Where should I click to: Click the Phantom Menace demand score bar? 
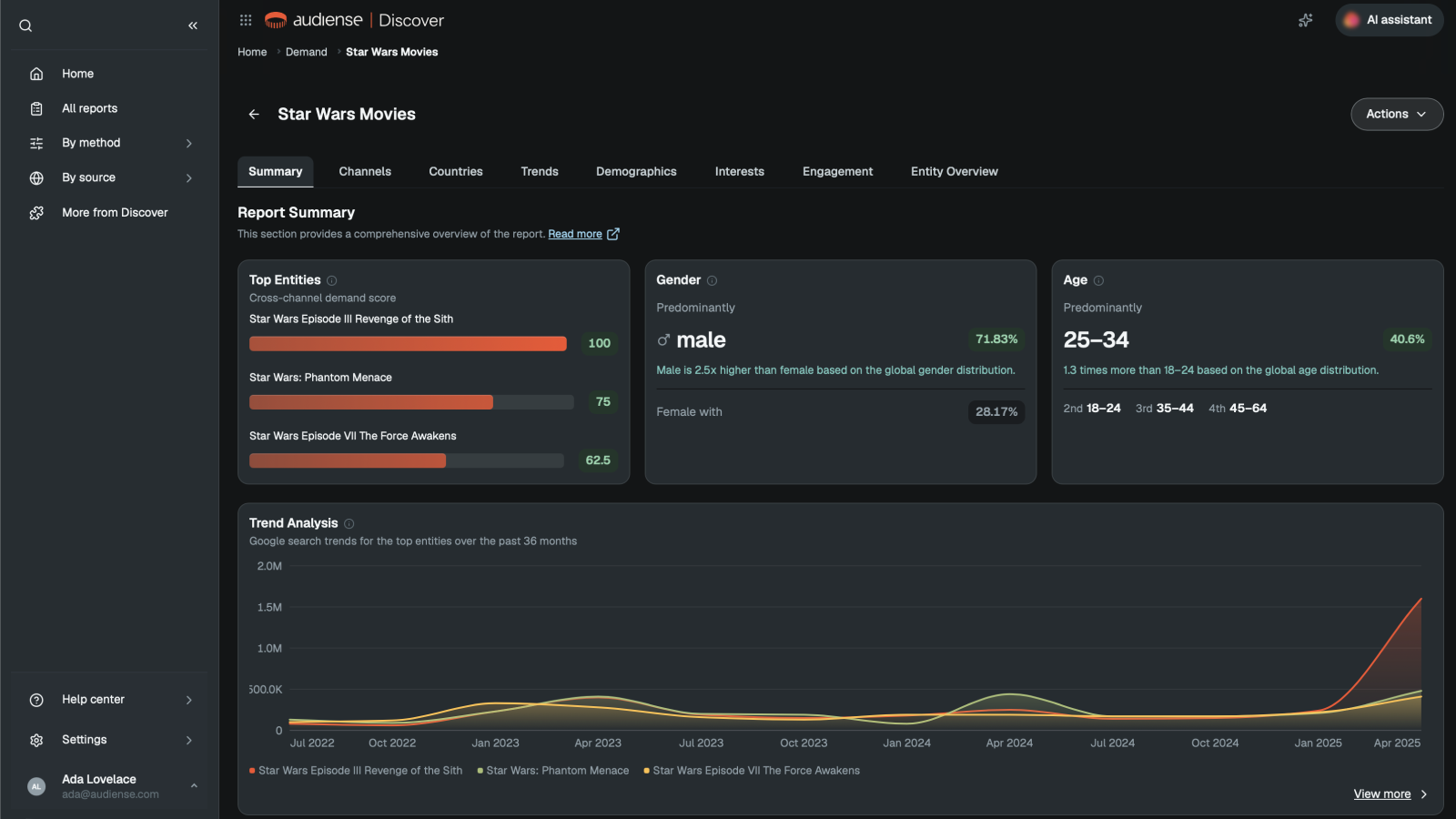[x=411, y=402]
